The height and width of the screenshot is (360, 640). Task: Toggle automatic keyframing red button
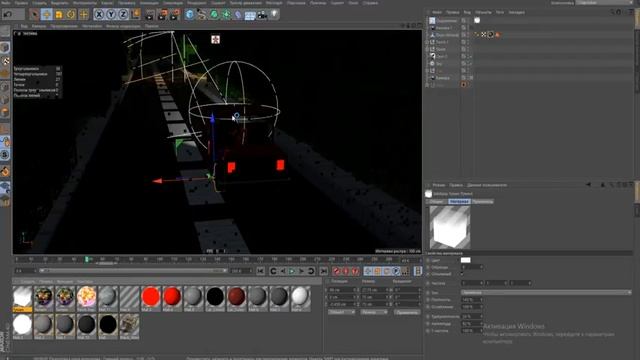point(346,271)
